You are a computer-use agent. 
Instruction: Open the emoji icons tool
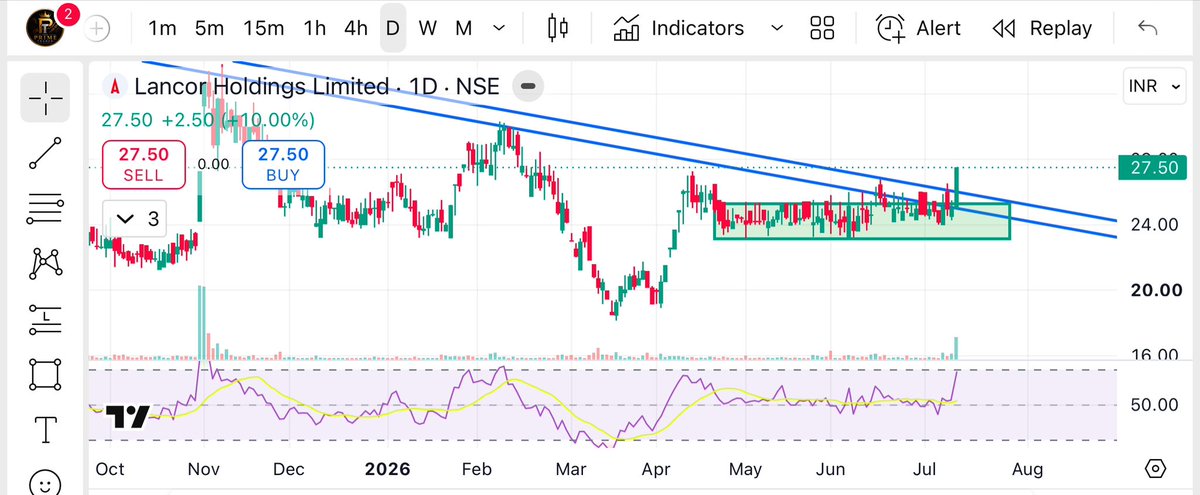point(45,482)
